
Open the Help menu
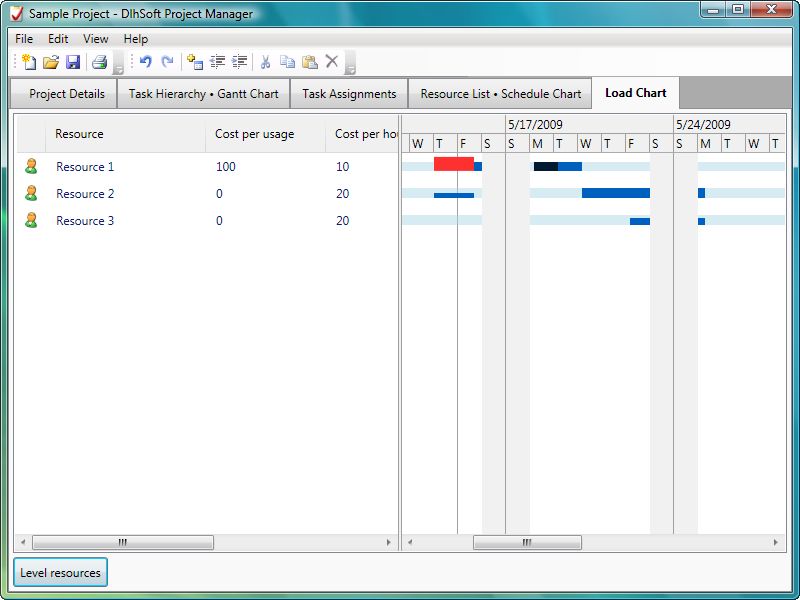coord(136,39)
